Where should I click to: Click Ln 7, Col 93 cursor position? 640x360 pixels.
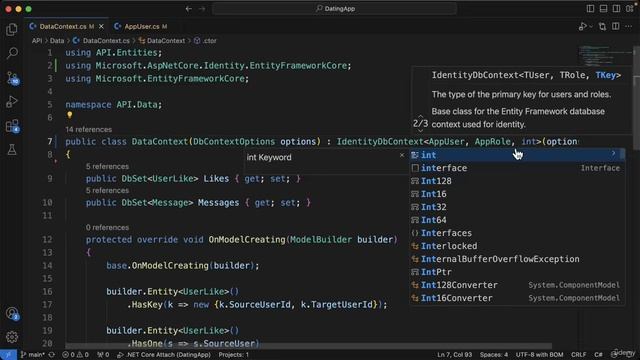pyautogui.click(x=454, y=355)
